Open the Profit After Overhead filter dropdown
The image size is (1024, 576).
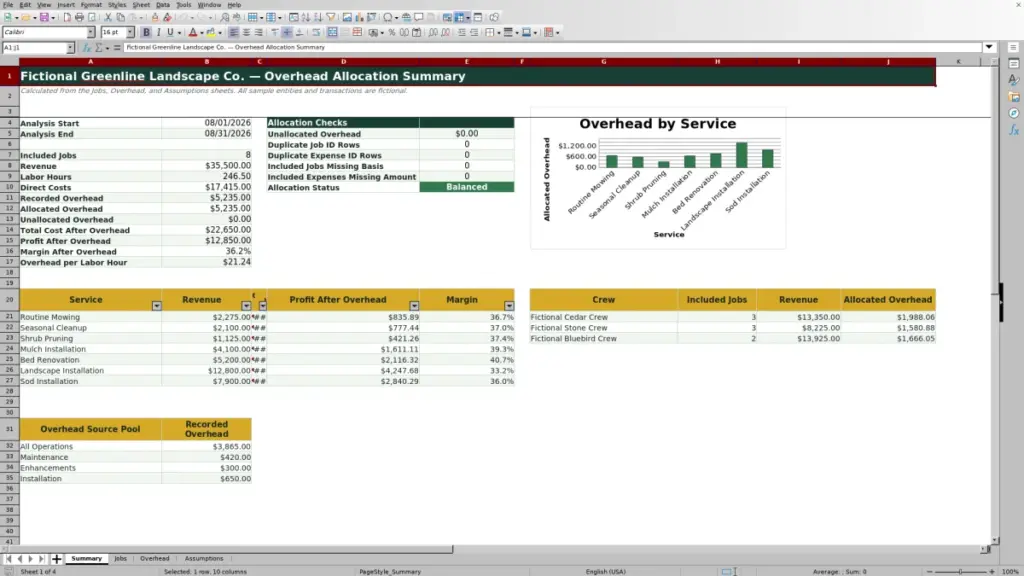tap(414, 306)
